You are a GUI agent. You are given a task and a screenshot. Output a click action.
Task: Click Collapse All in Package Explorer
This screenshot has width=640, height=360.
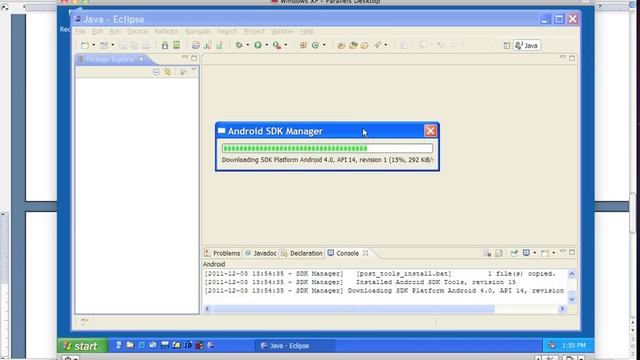156,72
